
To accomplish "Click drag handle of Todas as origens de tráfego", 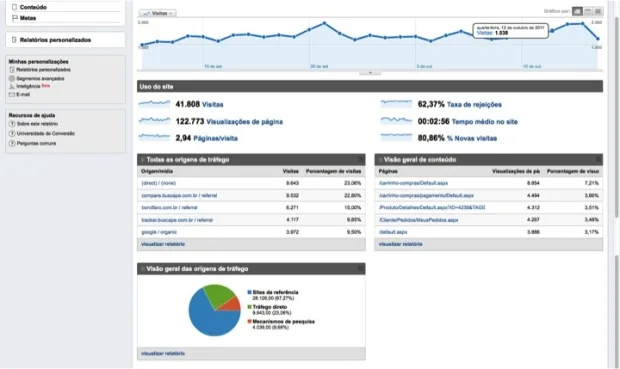I will (142, 160).
